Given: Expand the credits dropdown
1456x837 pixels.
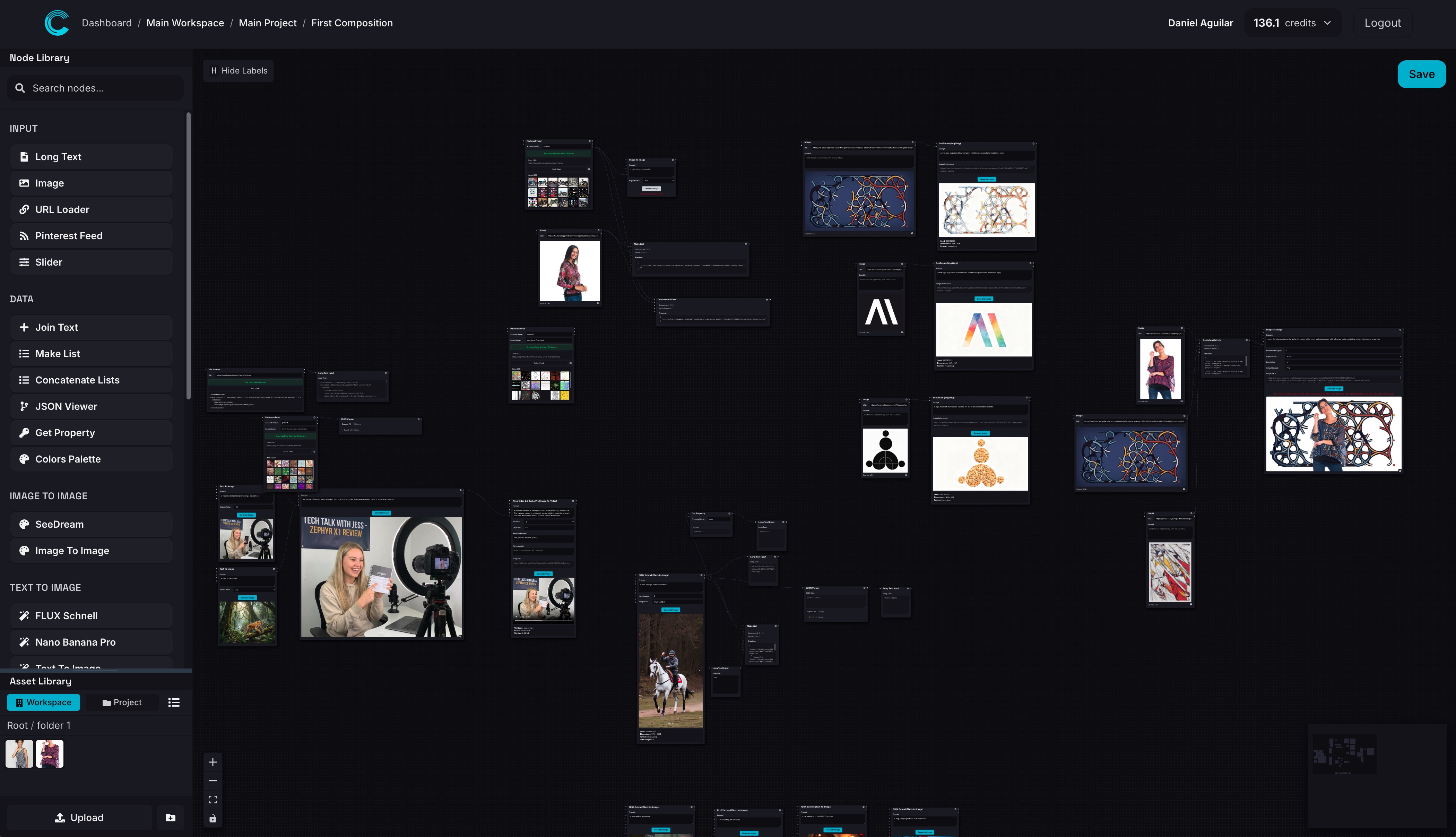Looking at the screenshot, I should pyautogui.click(x=1292, y=23).
